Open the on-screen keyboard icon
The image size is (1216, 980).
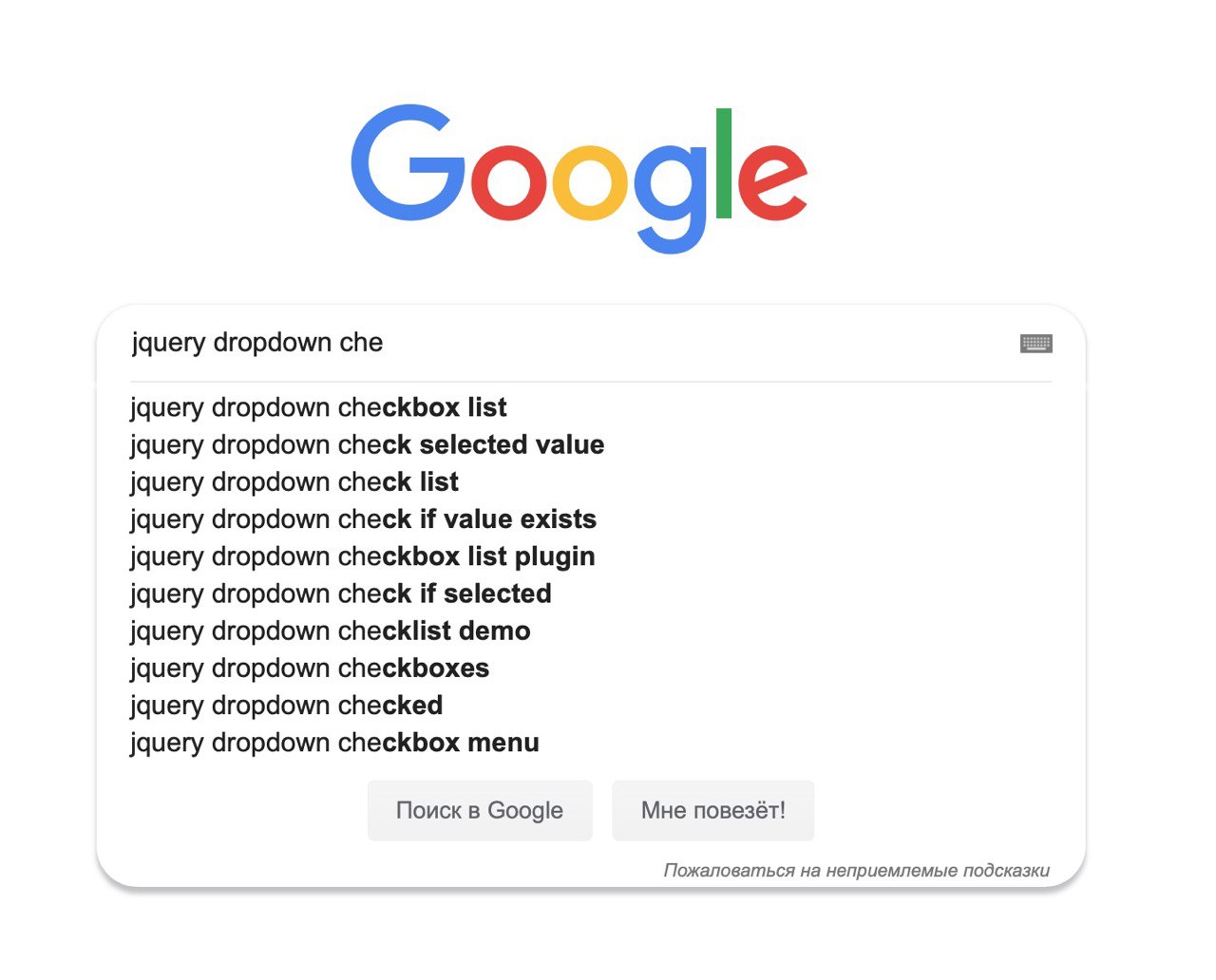click(x=1035, y=344)
